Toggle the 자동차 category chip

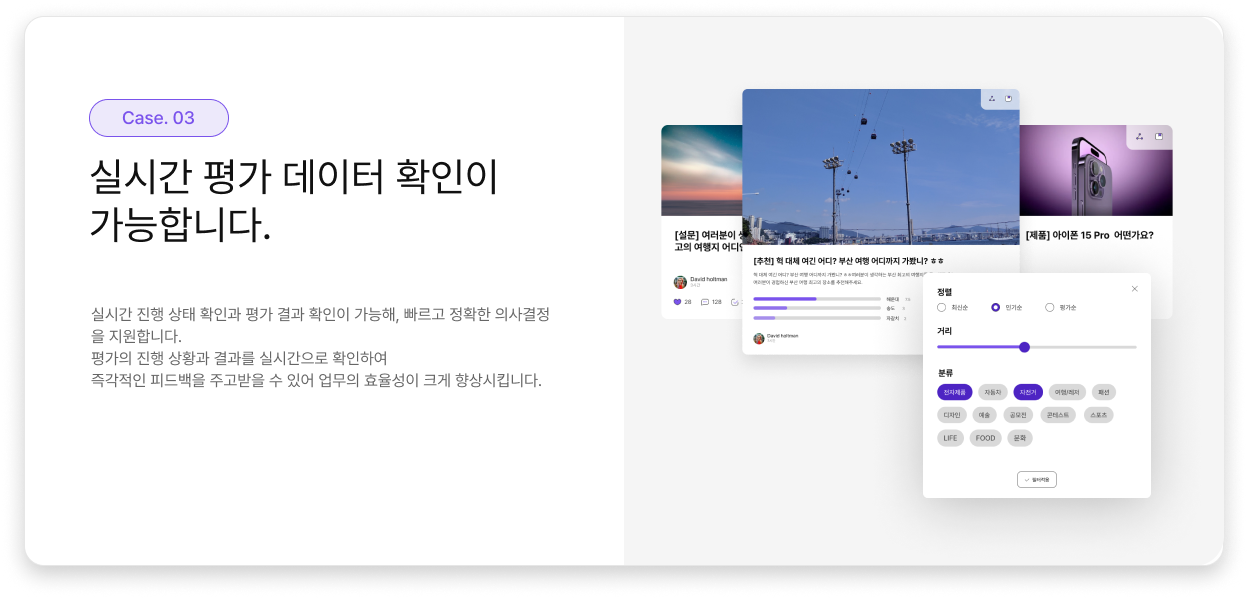(992, 392)
